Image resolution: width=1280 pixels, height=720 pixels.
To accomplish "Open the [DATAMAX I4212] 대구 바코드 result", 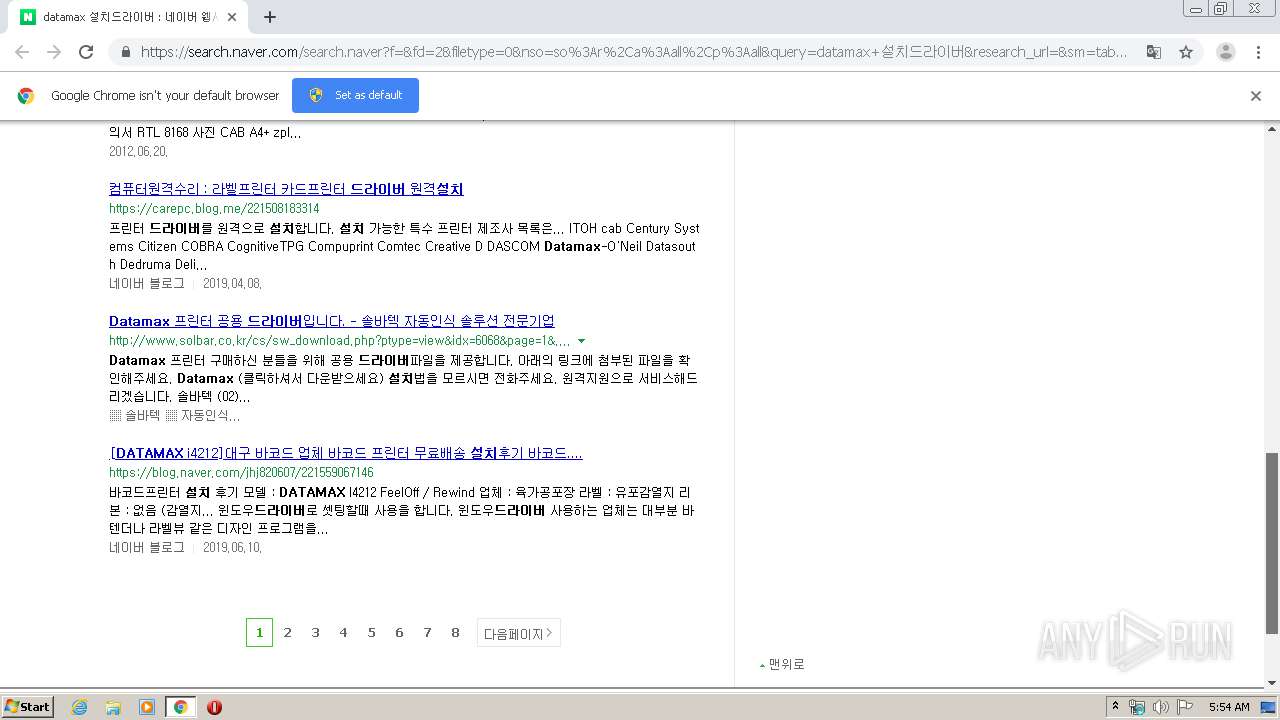I will (x=346, y=453).
